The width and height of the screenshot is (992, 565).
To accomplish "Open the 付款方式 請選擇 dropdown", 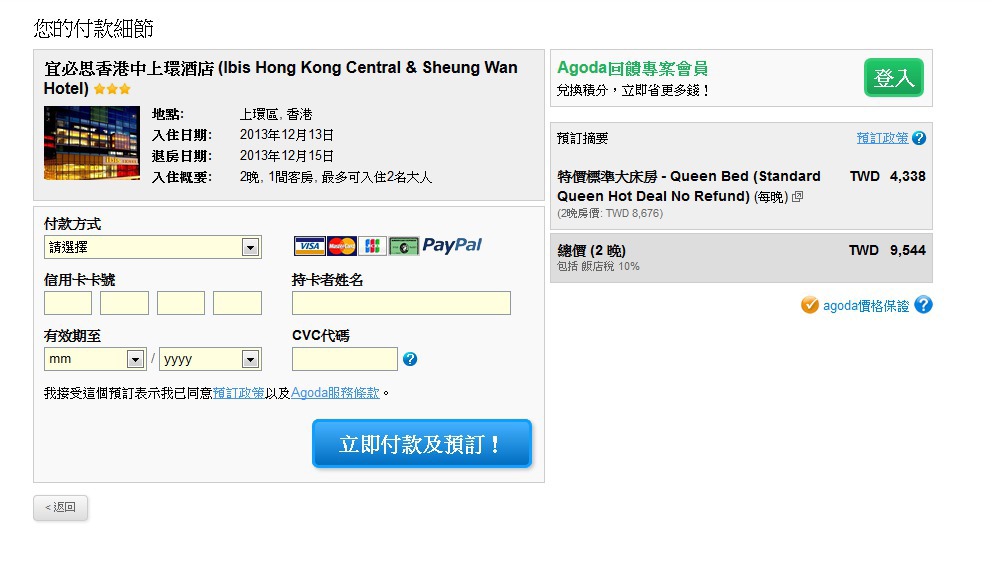I will coord(152,247).
